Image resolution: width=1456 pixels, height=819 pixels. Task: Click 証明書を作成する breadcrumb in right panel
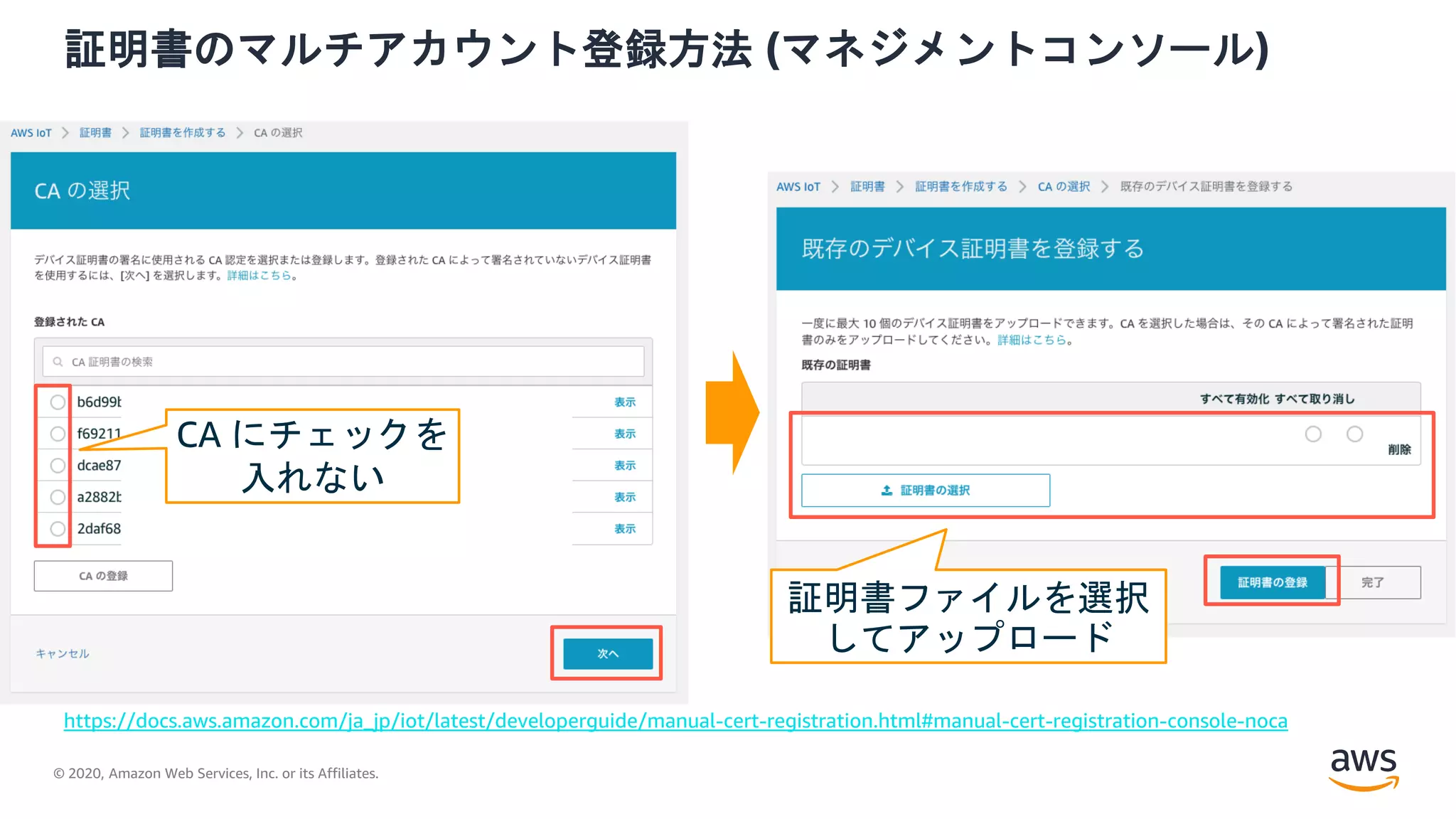(x=961, y=187)
